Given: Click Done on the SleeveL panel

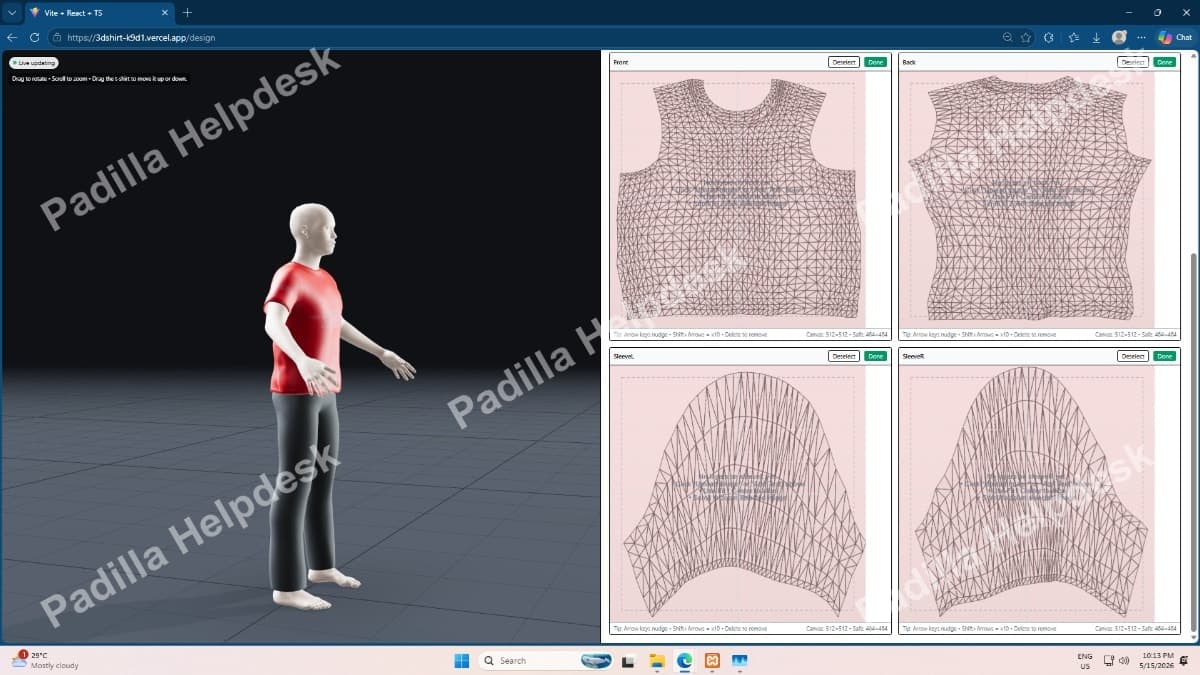Looking at the screenshot, I should tap(876, 356).
